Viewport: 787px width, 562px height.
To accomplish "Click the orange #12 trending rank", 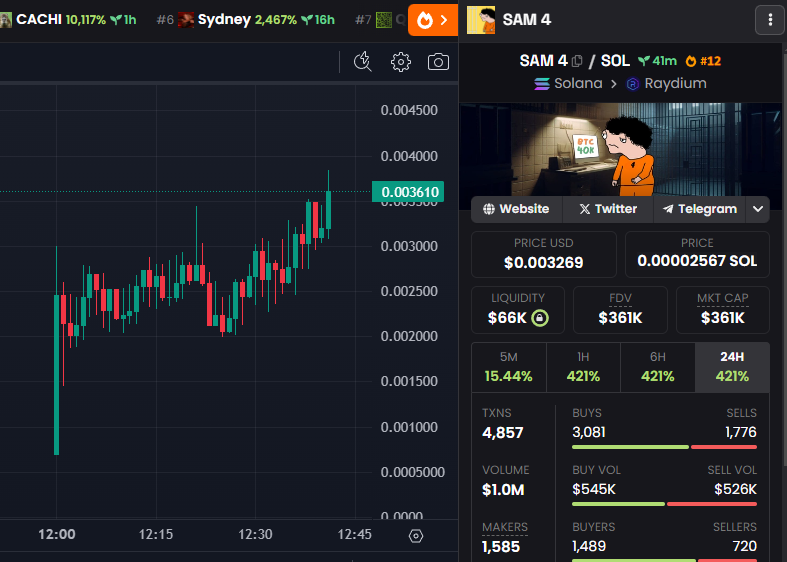I will pyautogui.click(x=703, y=61).
